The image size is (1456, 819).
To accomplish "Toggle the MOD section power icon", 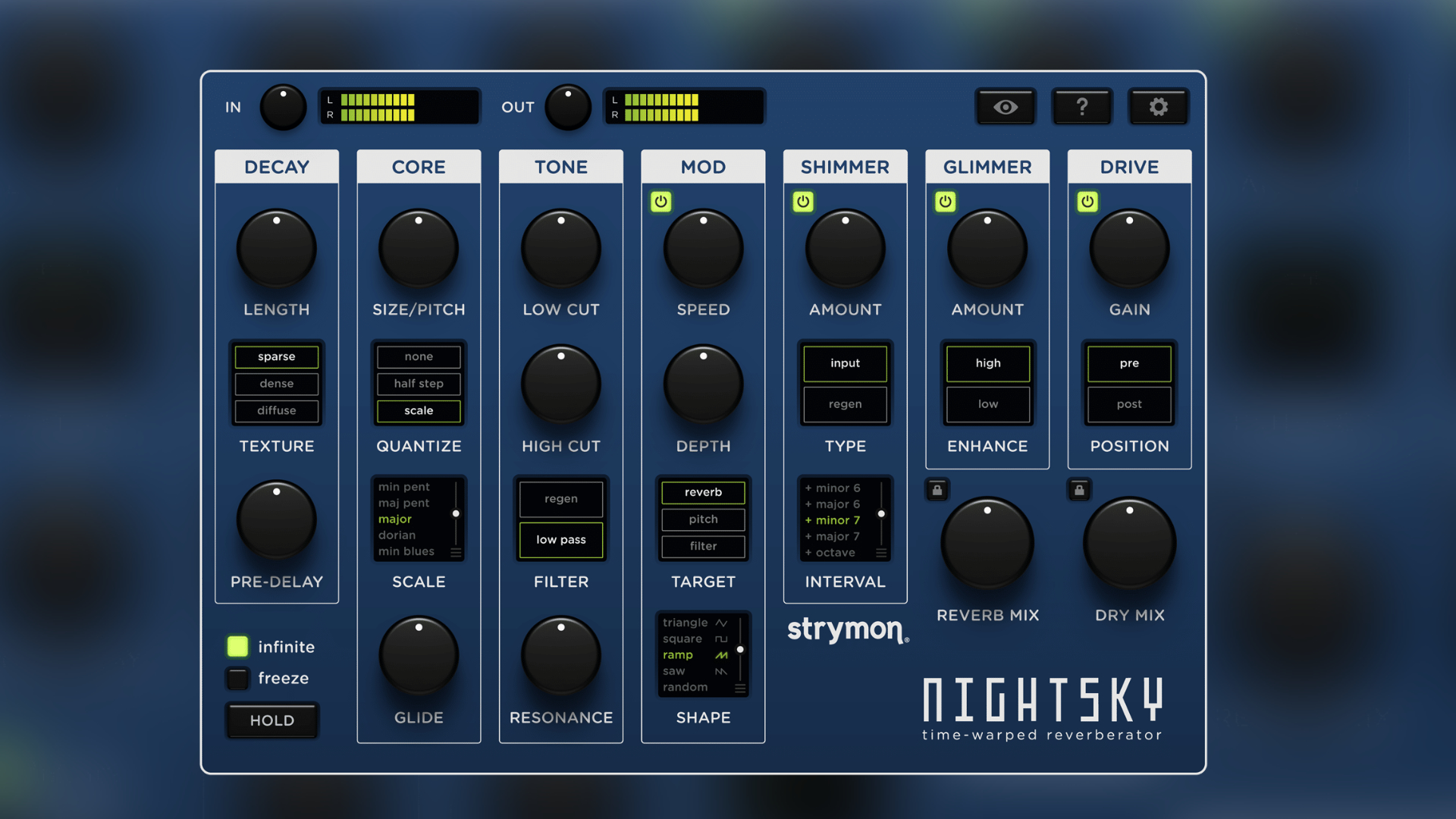I will tap(661, 202).
